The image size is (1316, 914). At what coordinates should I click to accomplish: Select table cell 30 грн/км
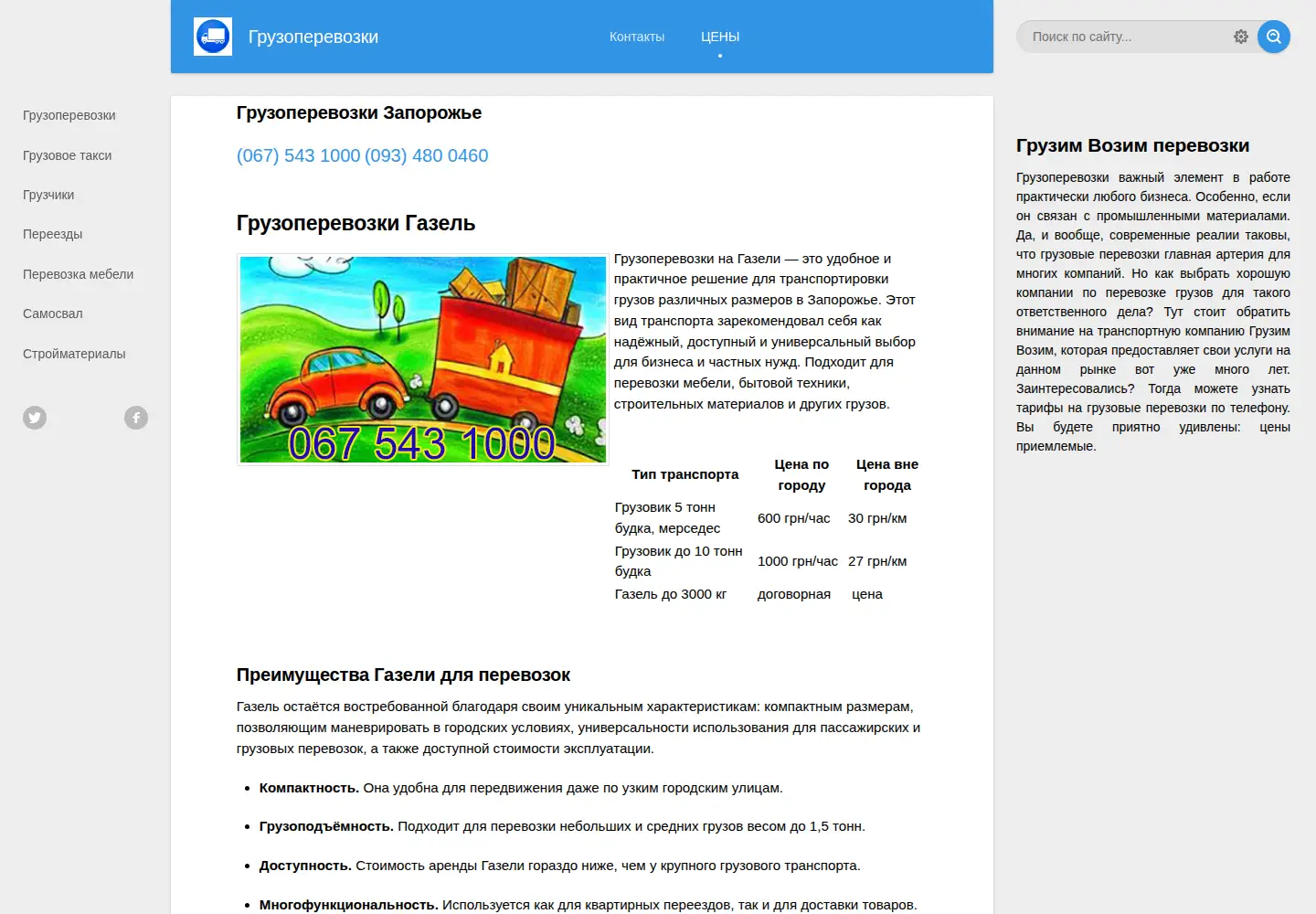877,518
